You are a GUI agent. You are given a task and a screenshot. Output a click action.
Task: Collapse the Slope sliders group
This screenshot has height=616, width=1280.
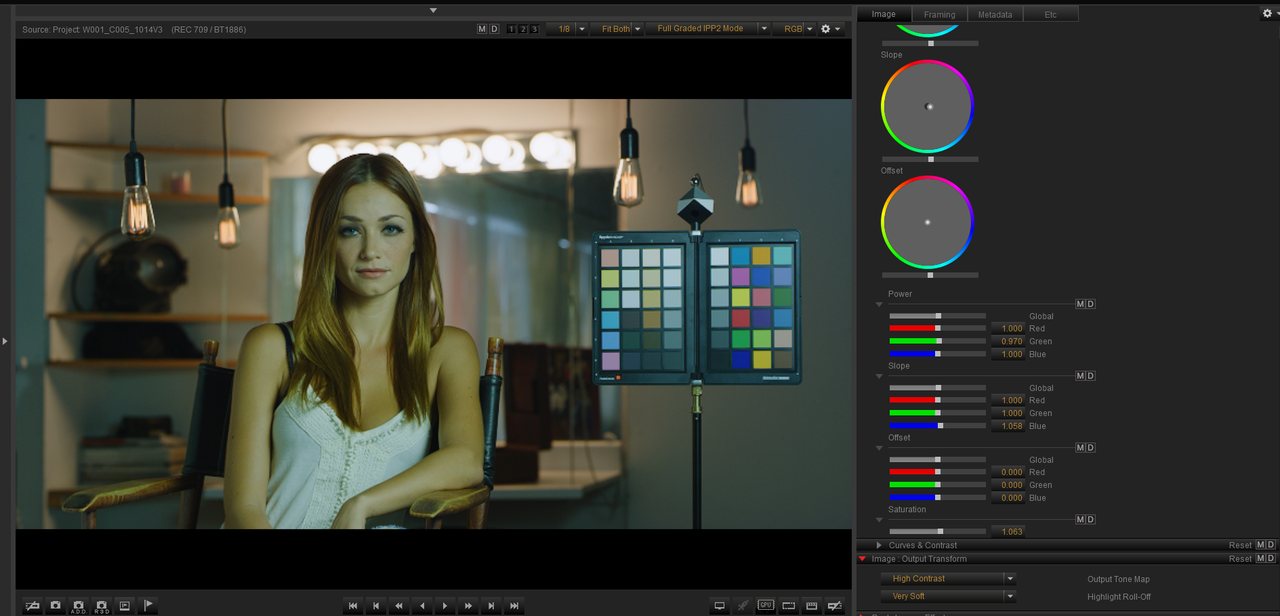(880, 376)
